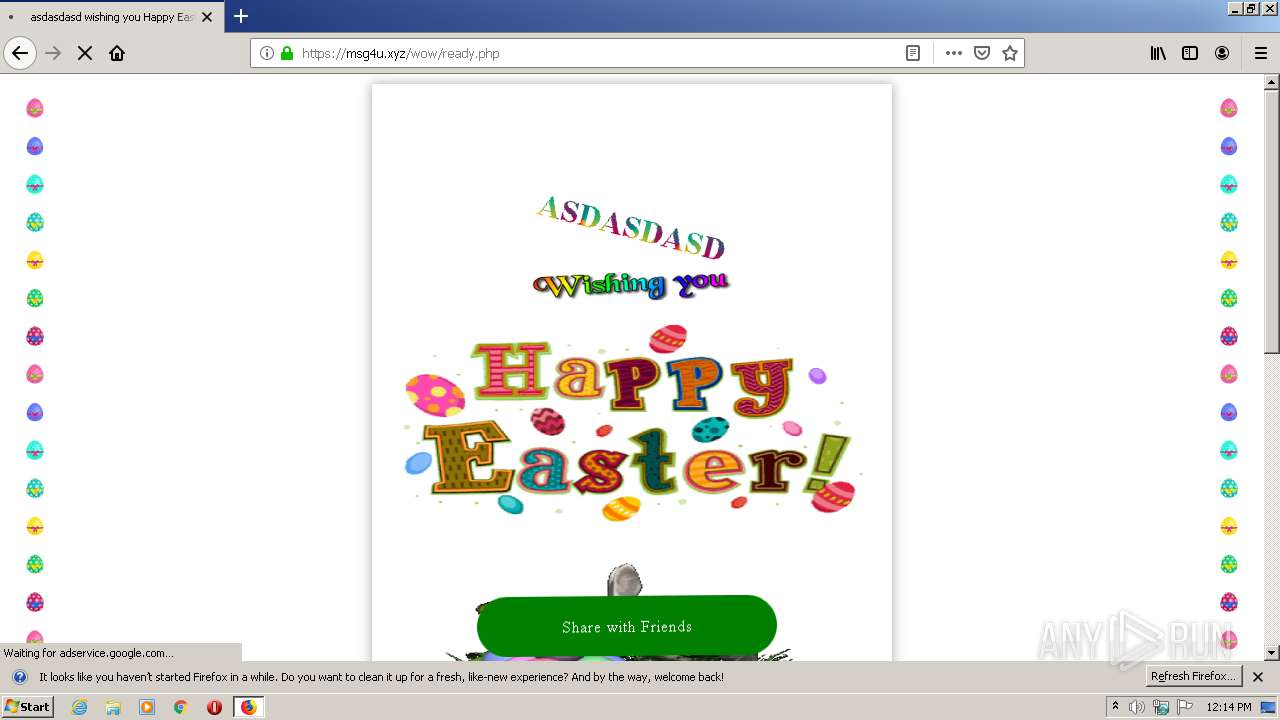Launch Internet Explorer from taskbar

[x=80, y=707]
